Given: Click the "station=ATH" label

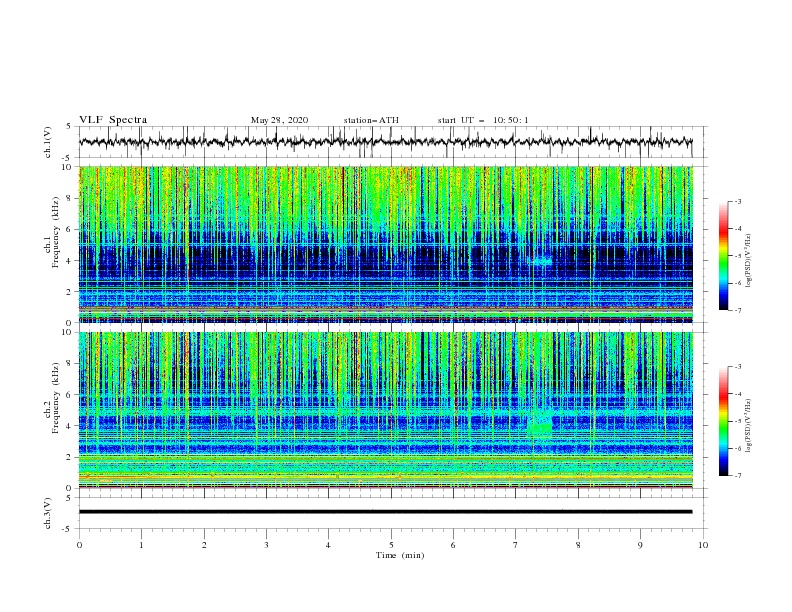Looking at the screenshot, I should pyautogui.click(x=371, y=120).
